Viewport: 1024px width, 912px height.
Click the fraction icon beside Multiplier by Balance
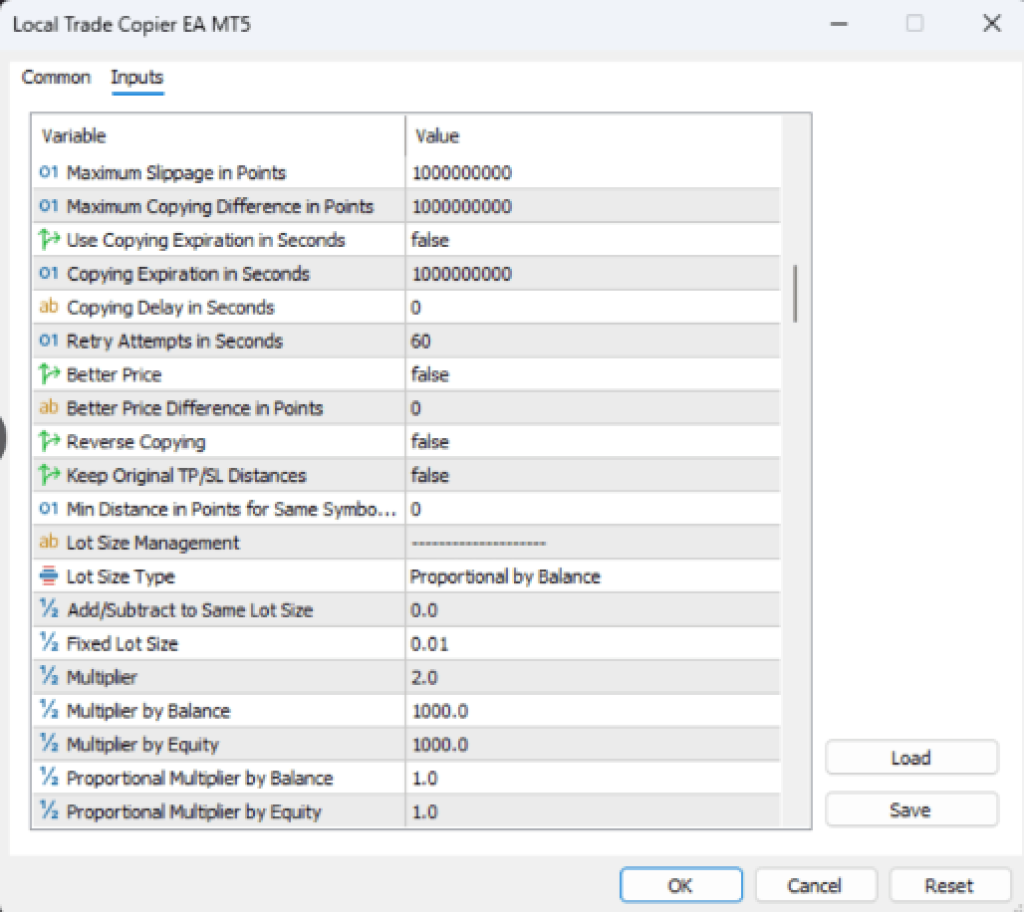click(49, 711)
